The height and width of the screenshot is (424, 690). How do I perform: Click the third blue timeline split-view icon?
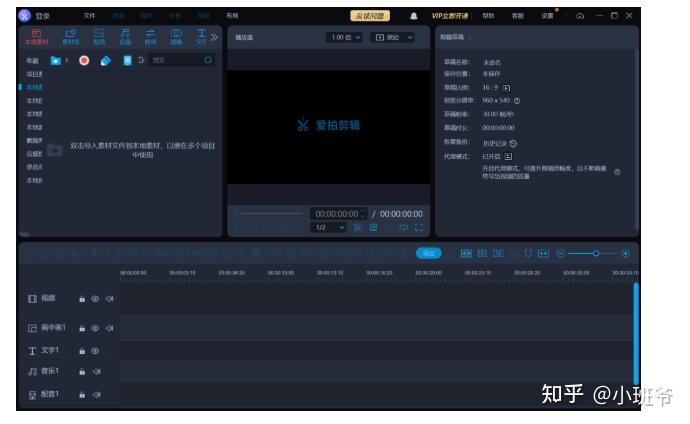pyautogui.click(x=498, y=253)
